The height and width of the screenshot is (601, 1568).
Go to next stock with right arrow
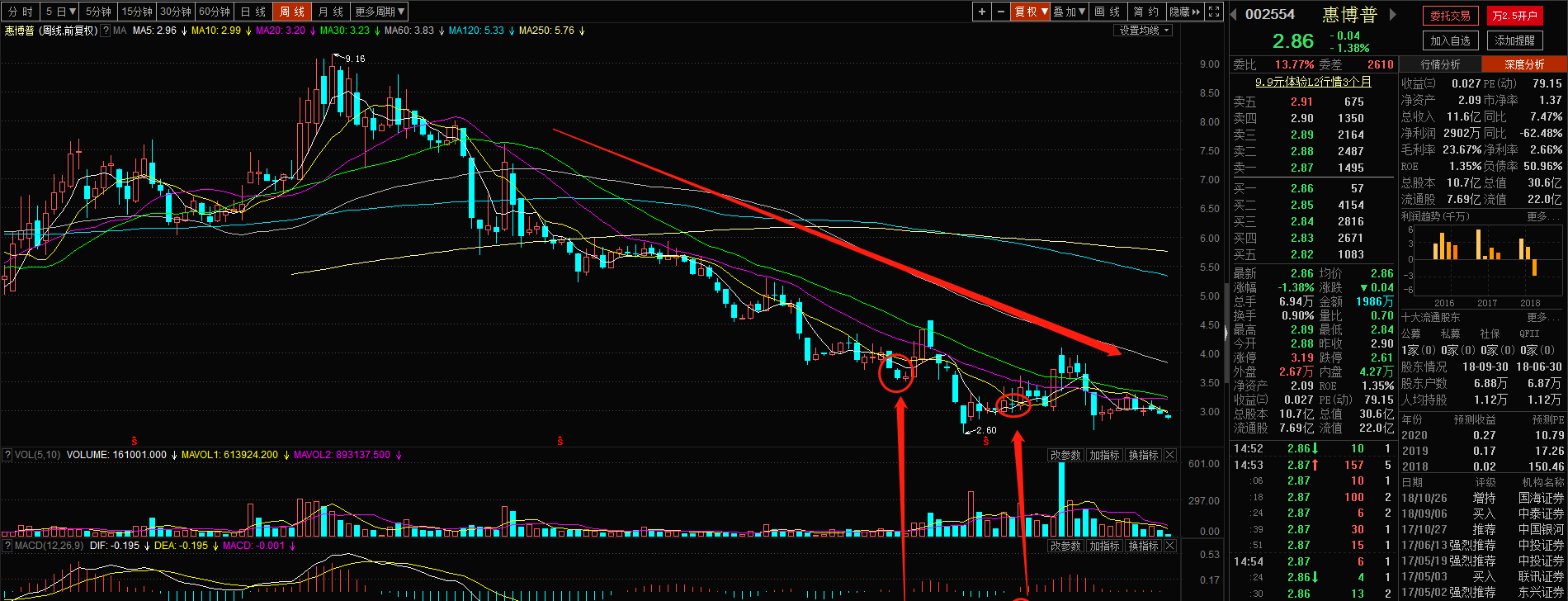(1393, 14)
